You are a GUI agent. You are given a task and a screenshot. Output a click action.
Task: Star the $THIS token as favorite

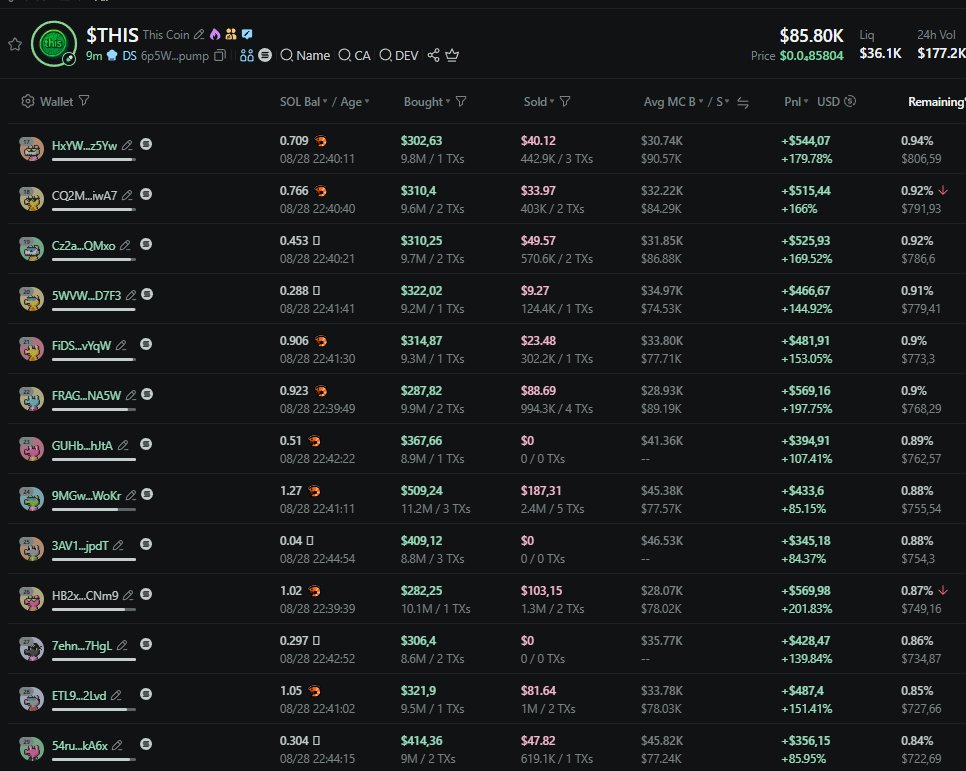tap(14, 44)
